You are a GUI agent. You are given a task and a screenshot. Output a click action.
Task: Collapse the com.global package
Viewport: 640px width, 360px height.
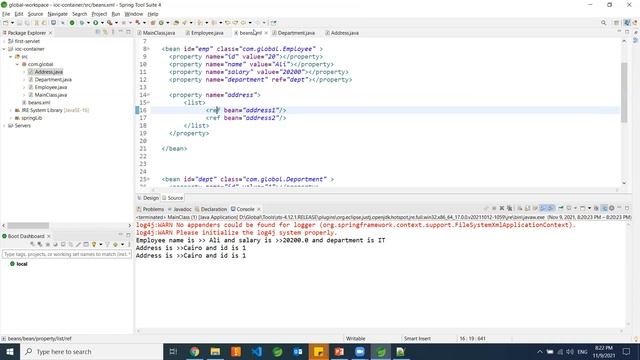[x=17, y=64]
